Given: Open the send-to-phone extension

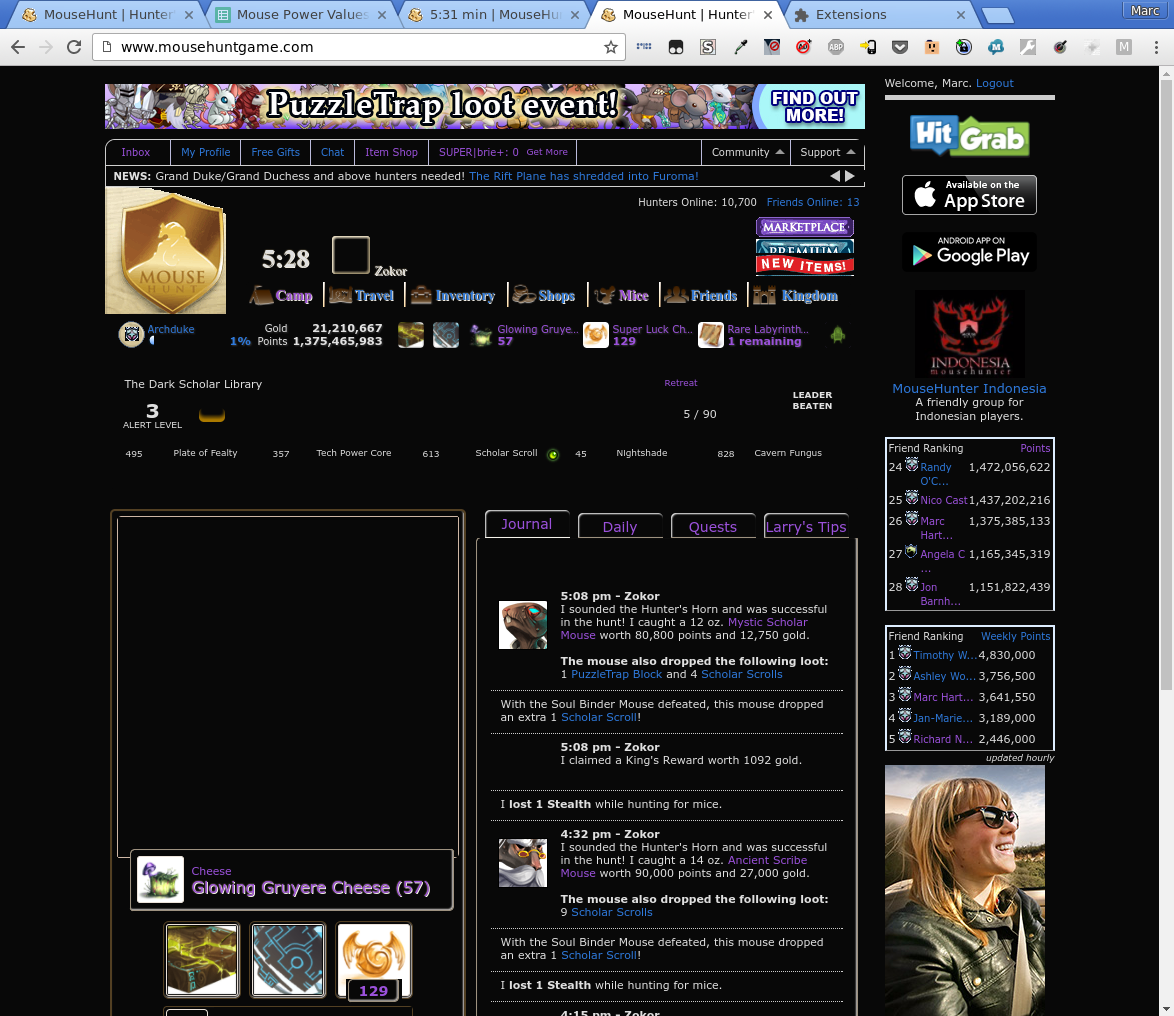Looking at the screenshot, I should coord(868,47).
